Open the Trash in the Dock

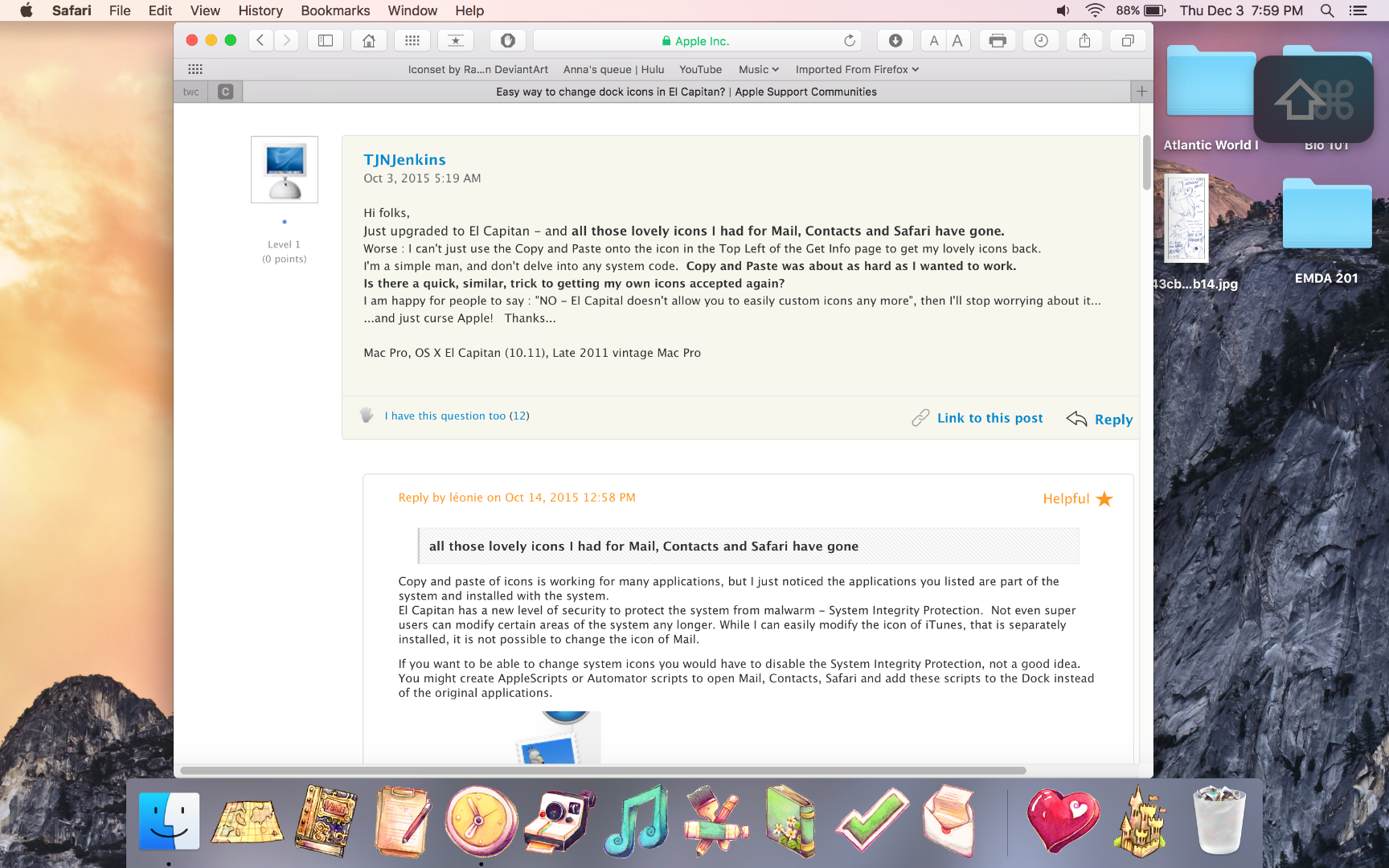coord(1219,821)
